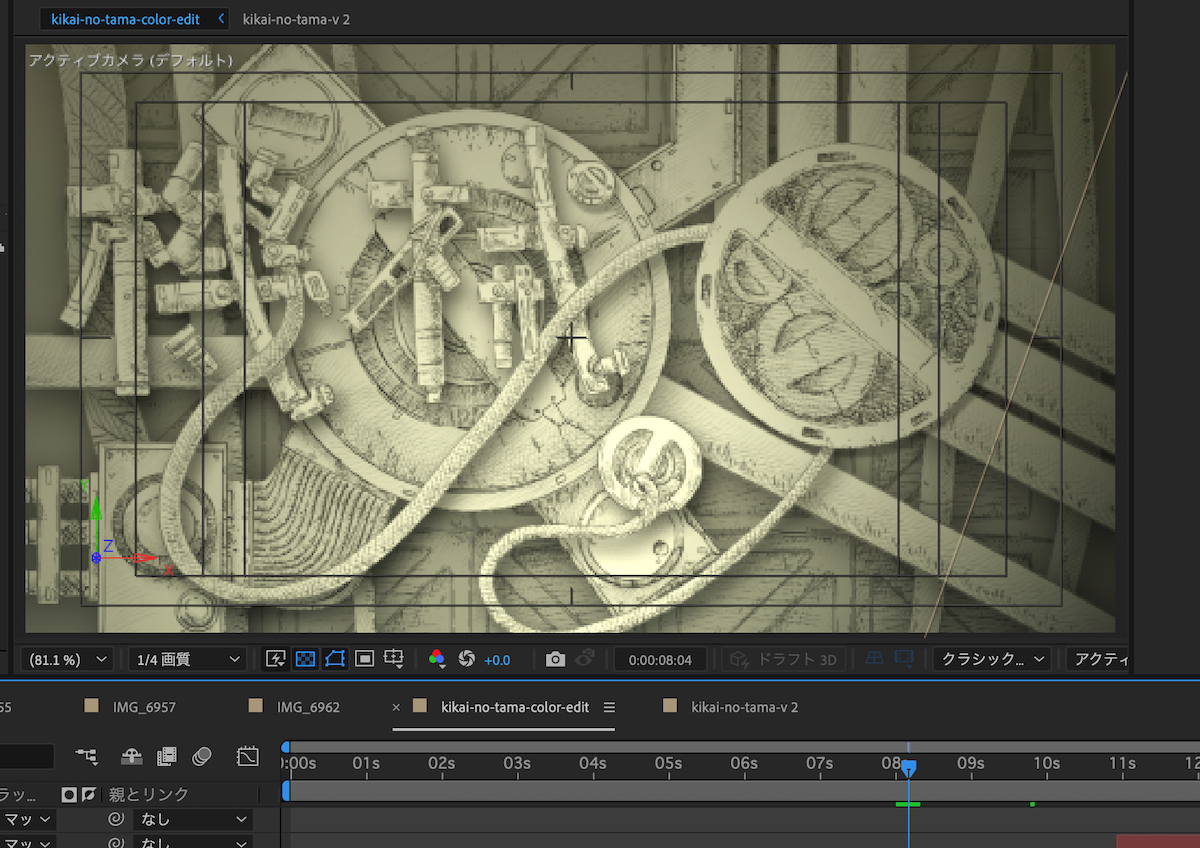The image size is (1200, 848).
Task: Open クラシック renderer dropdown
Action: (x=992, y=659)
